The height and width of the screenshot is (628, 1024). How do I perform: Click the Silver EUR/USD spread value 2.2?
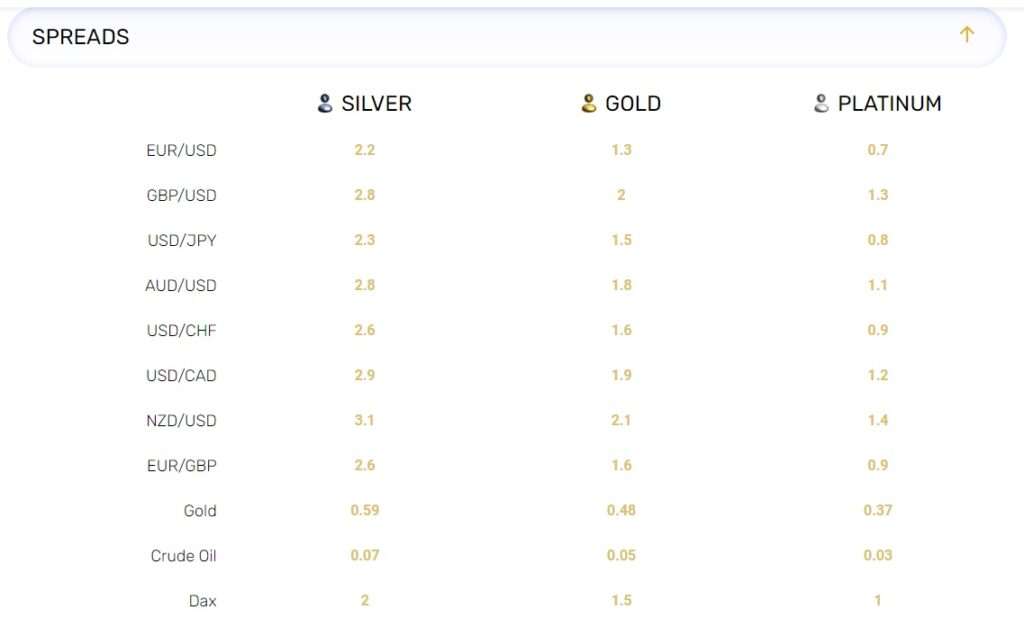pyautogui.click(x=364, y=149)
